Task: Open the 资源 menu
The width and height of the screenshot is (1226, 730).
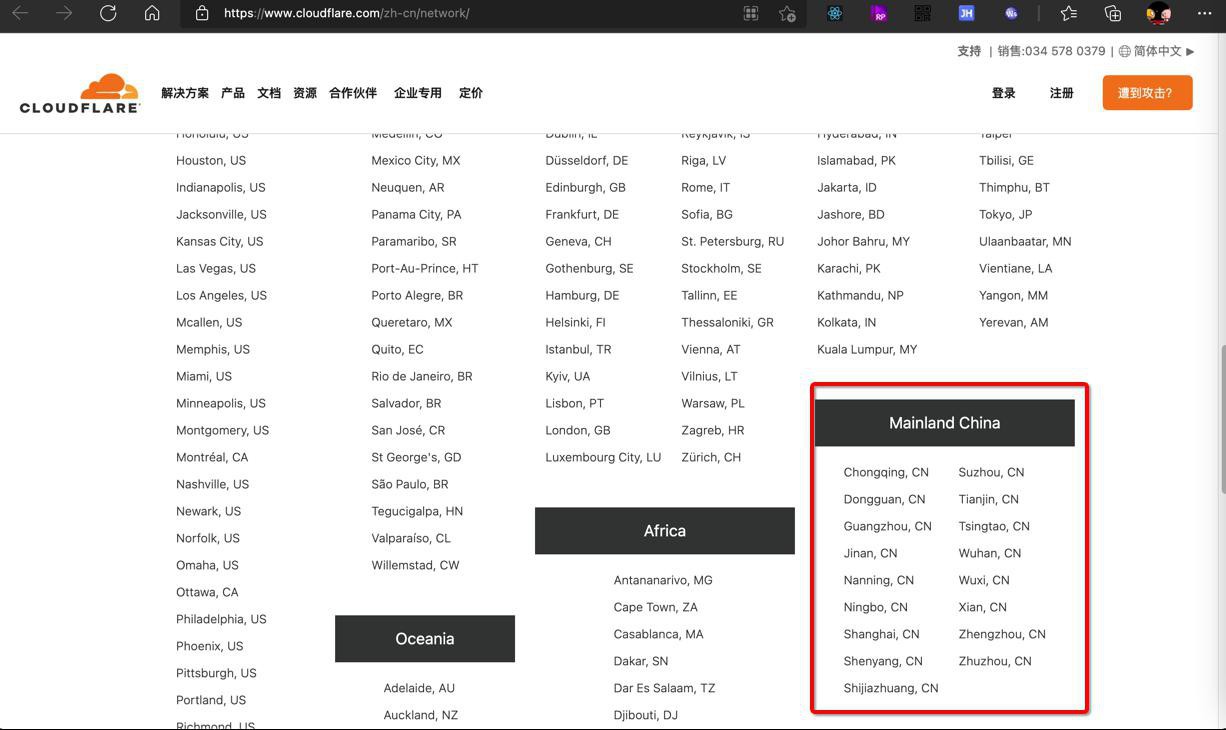Action: coord(305,93)
